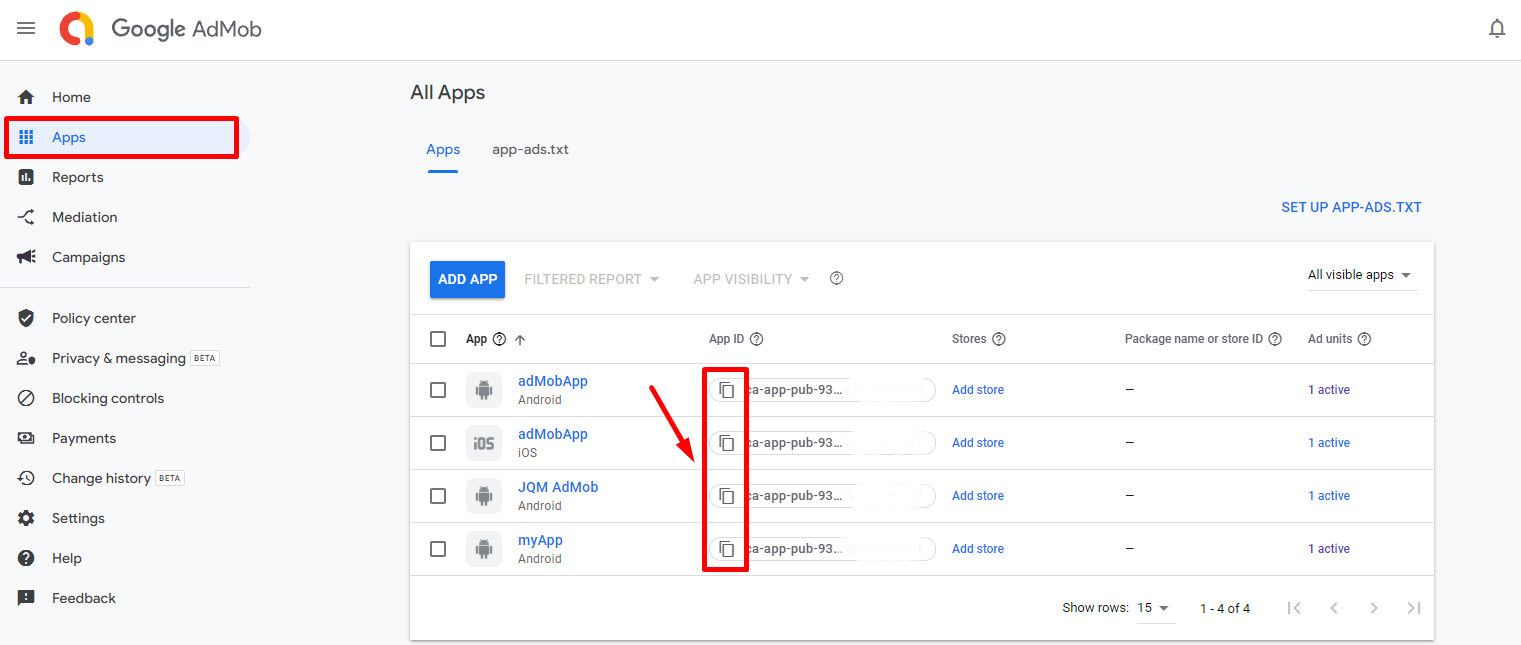
Task: Click the Blocking controls circle-slash icon
Action: pos(27,398)
